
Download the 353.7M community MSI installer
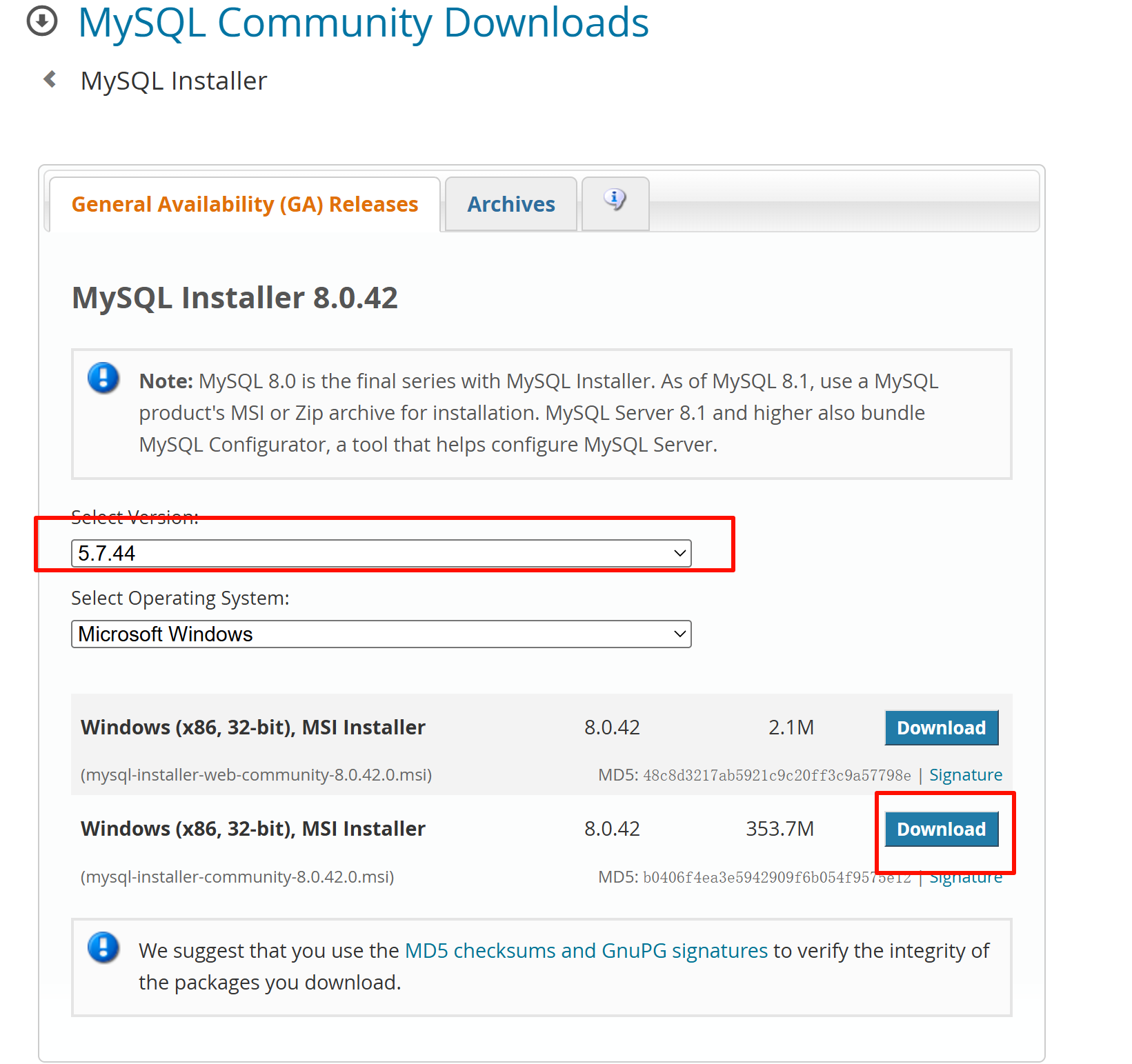coord(942,829)
